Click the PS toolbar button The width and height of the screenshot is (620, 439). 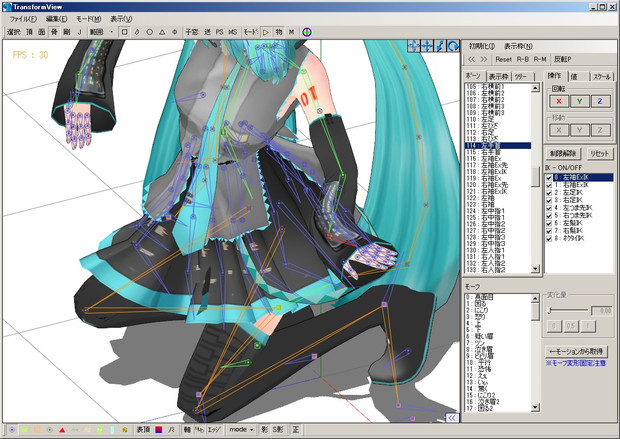coord(219,32)
